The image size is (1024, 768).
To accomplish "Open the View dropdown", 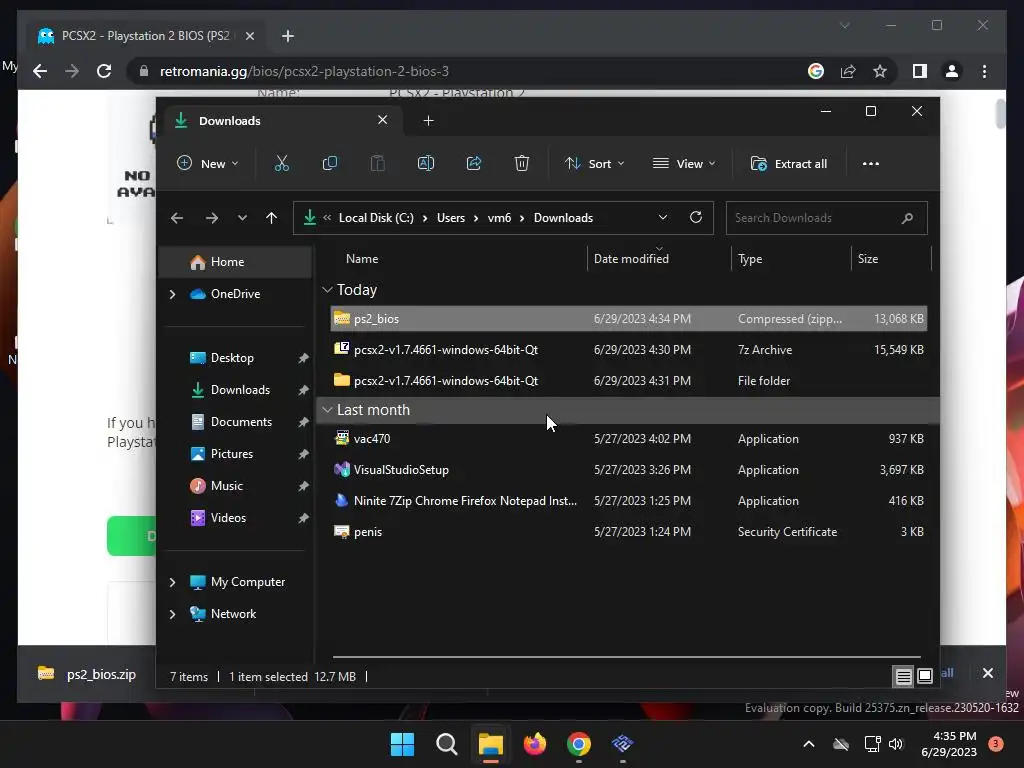I will pos(684,164).
